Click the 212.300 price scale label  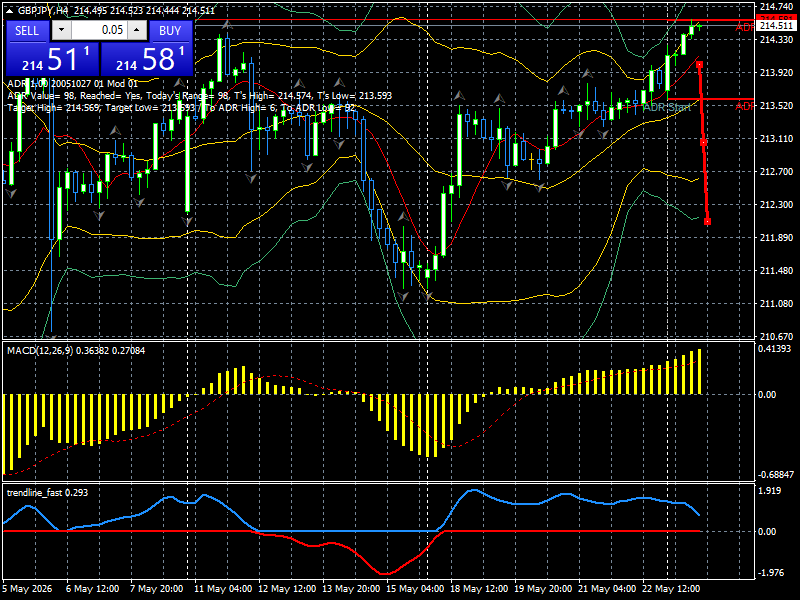coord(777,205)
